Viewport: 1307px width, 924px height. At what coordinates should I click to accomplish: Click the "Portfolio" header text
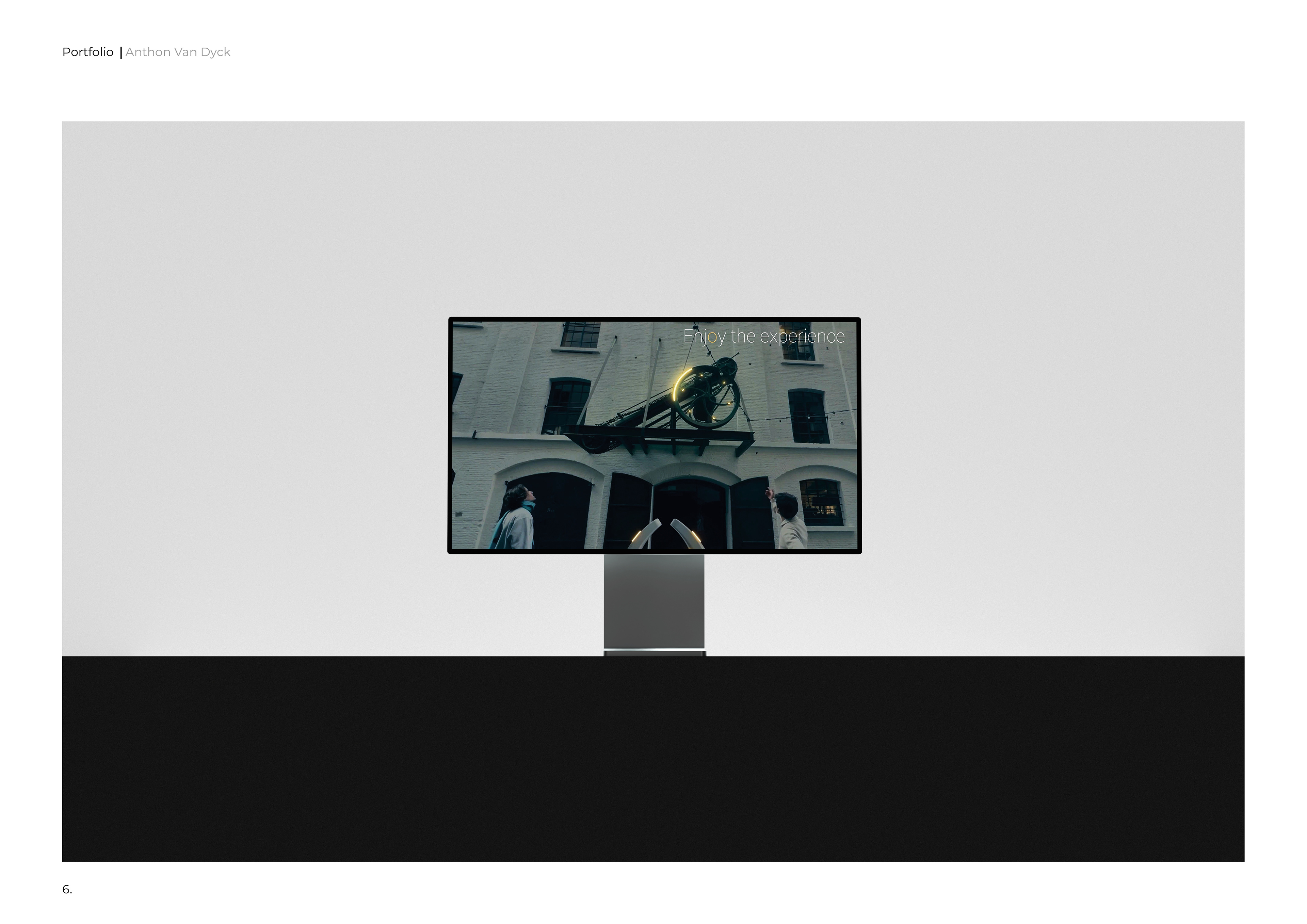click(x=88, y=52)
